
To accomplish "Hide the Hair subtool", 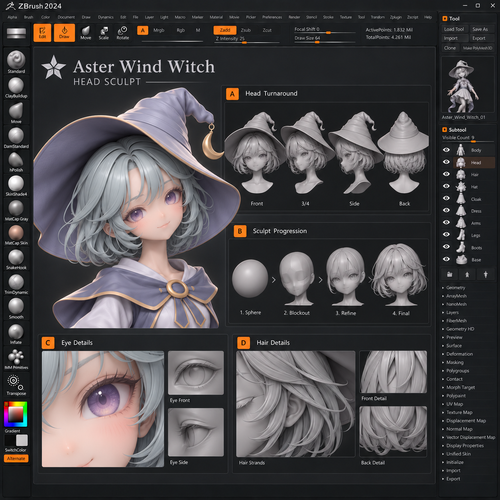I will [446, 174].
